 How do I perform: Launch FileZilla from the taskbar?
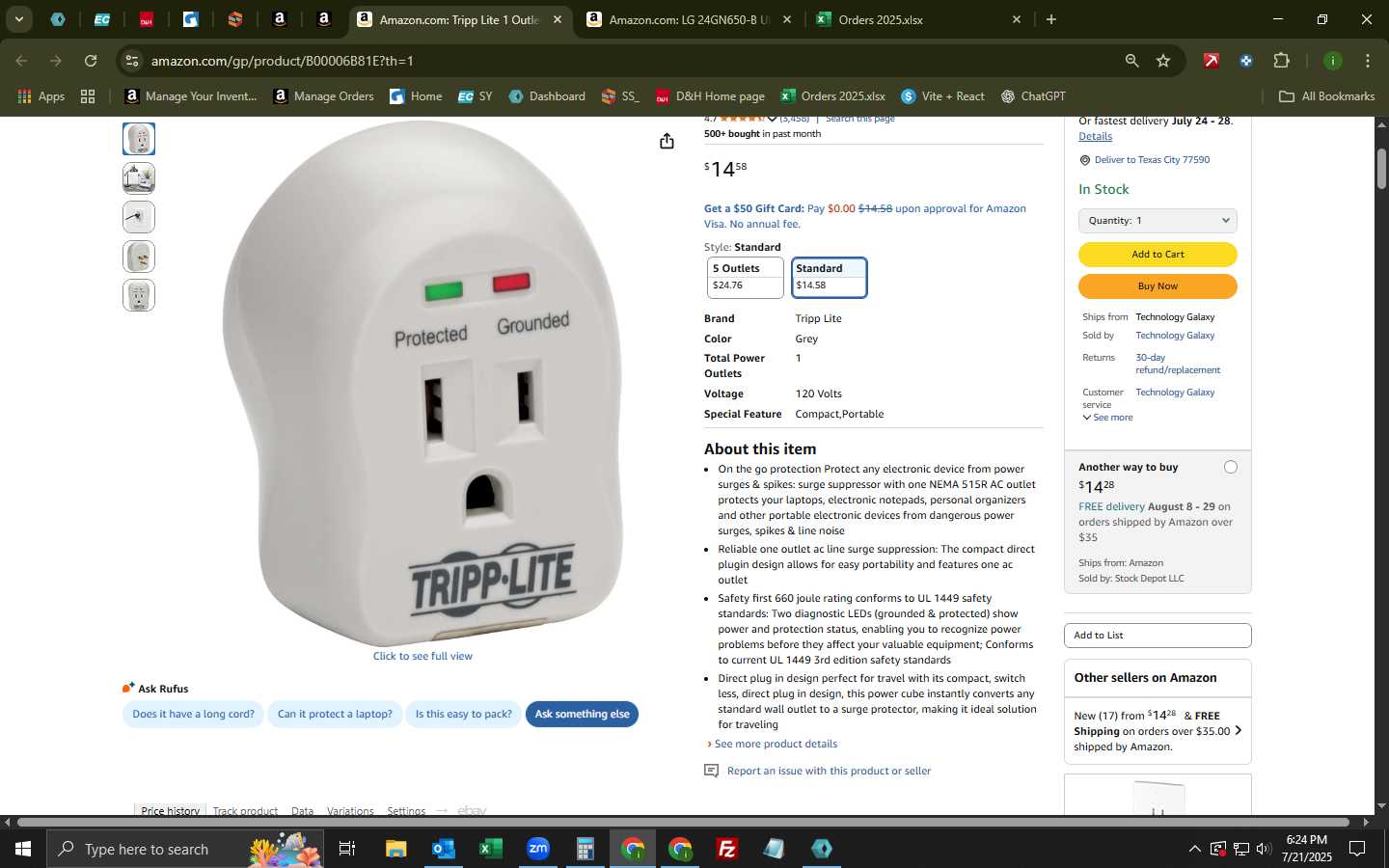pyautogui.click(x=727, y=849)
